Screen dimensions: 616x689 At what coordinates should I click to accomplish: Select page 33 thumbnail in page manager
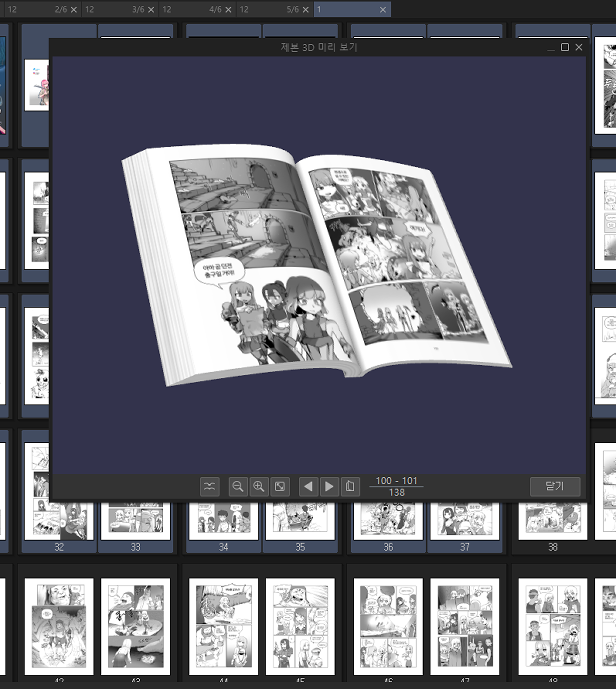[135, 521]
